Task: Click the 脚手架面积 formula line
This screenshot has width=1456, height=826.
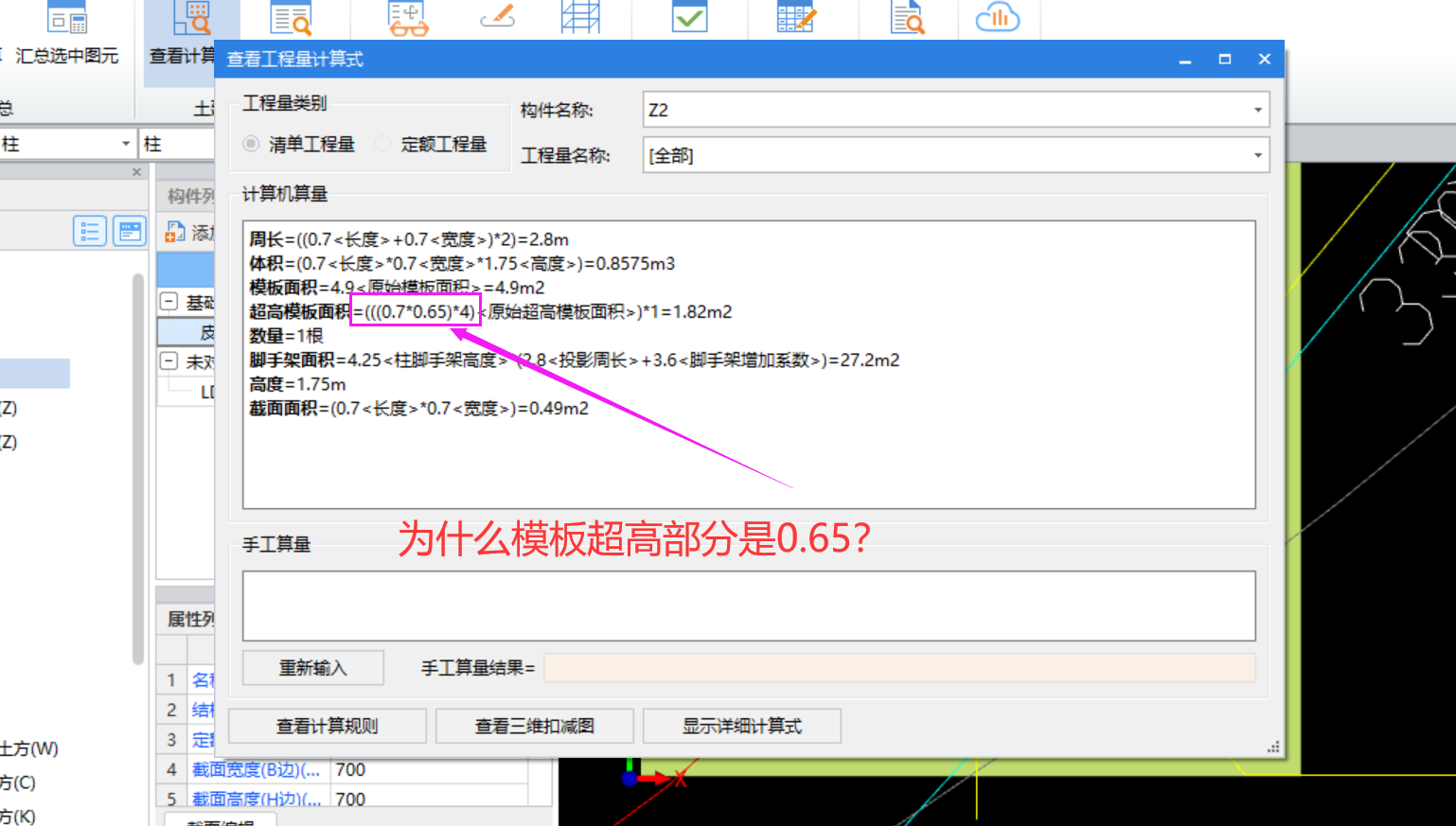Action: point(575,360)
